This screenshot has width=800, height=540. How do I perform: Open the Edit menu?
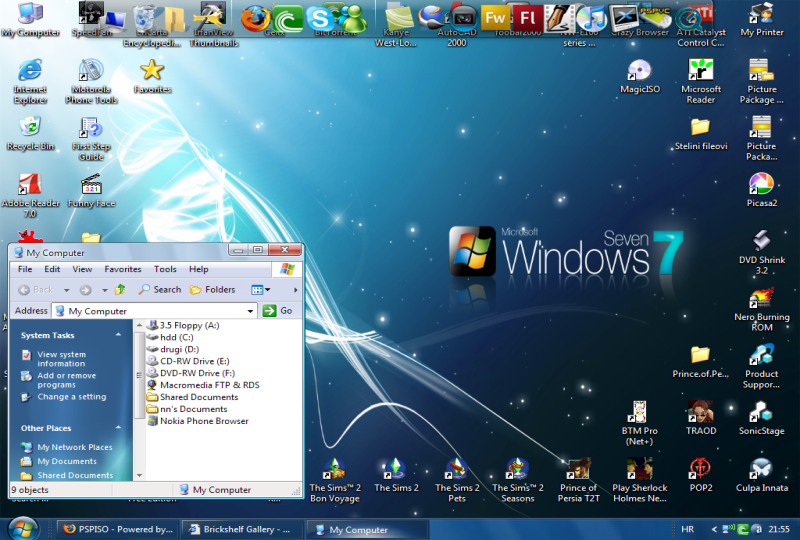(52, 269)
